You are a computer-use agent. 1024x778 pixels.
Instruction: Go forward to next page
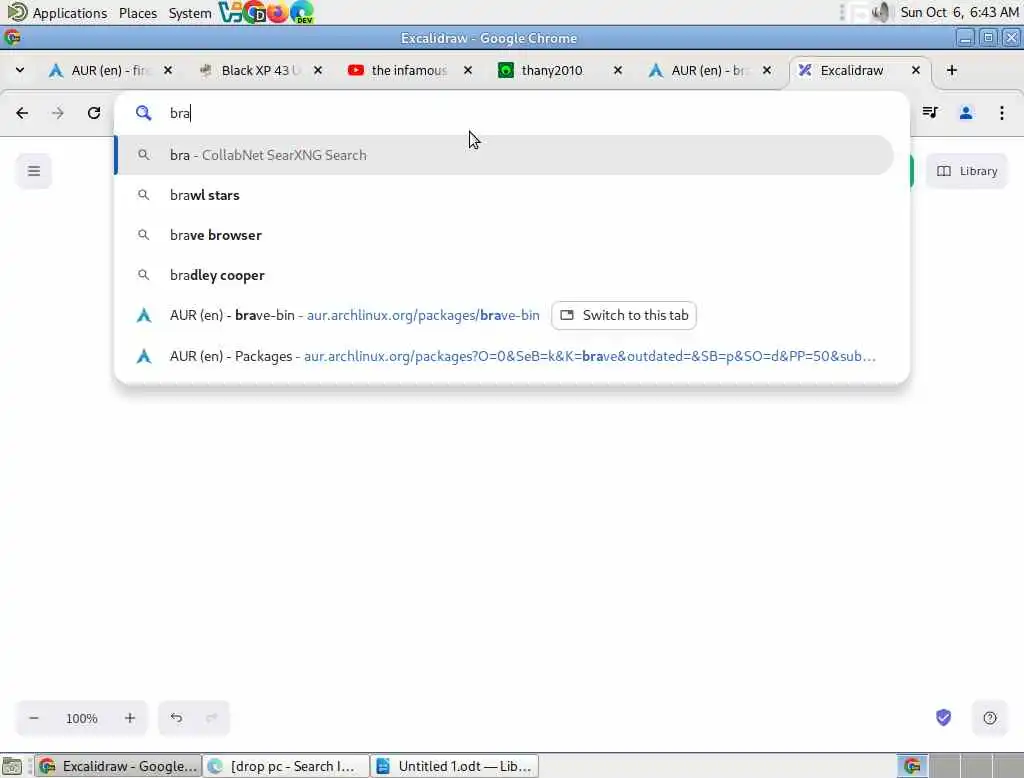pos(58,113)
